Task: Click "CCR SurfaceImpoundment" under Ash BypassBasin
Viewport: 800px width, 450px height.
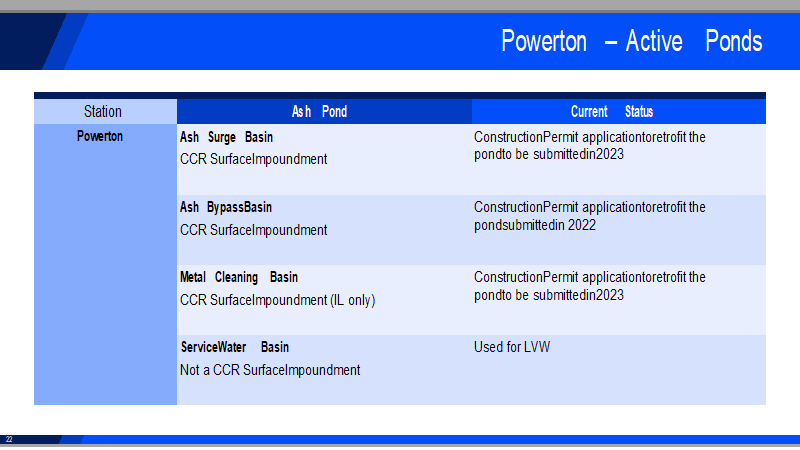Action: [x=253, y=229]
